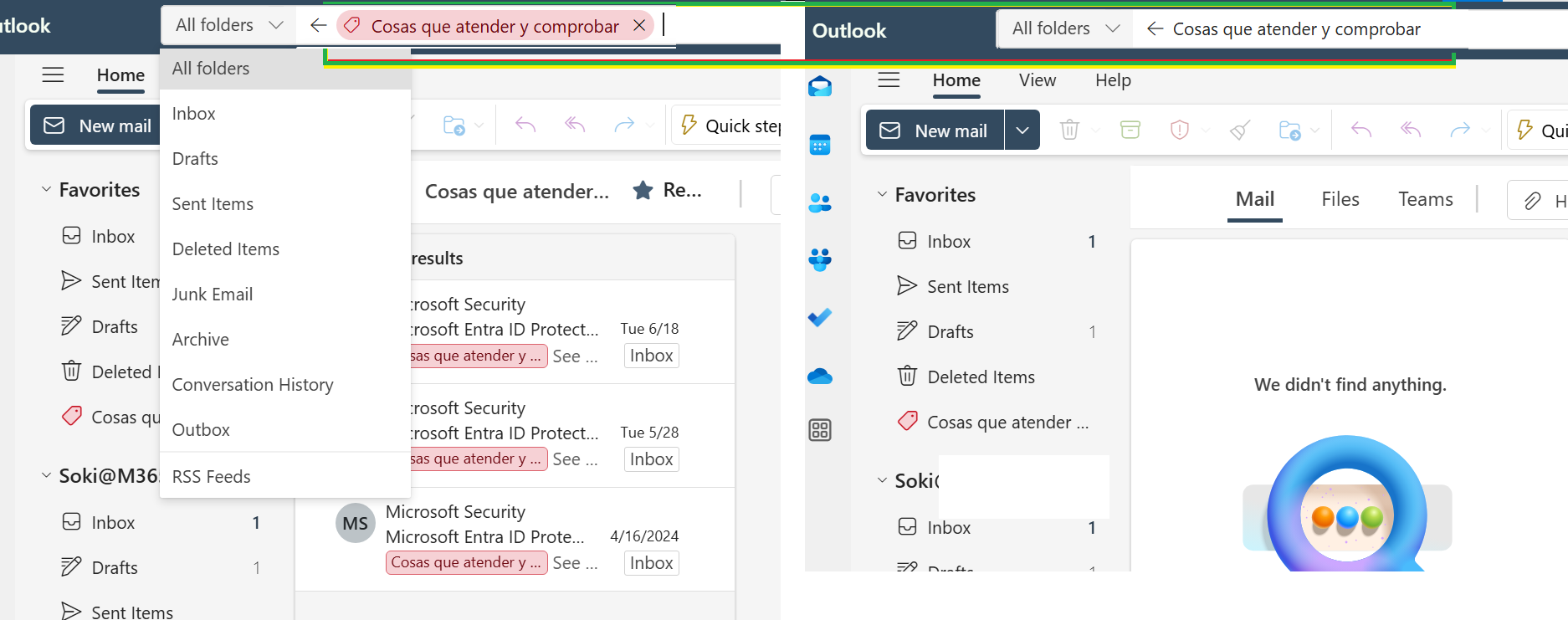Toggle hamburger navigation pane in right window
This screenshot has width=1568, height=620.
click(x=889, y=79)
